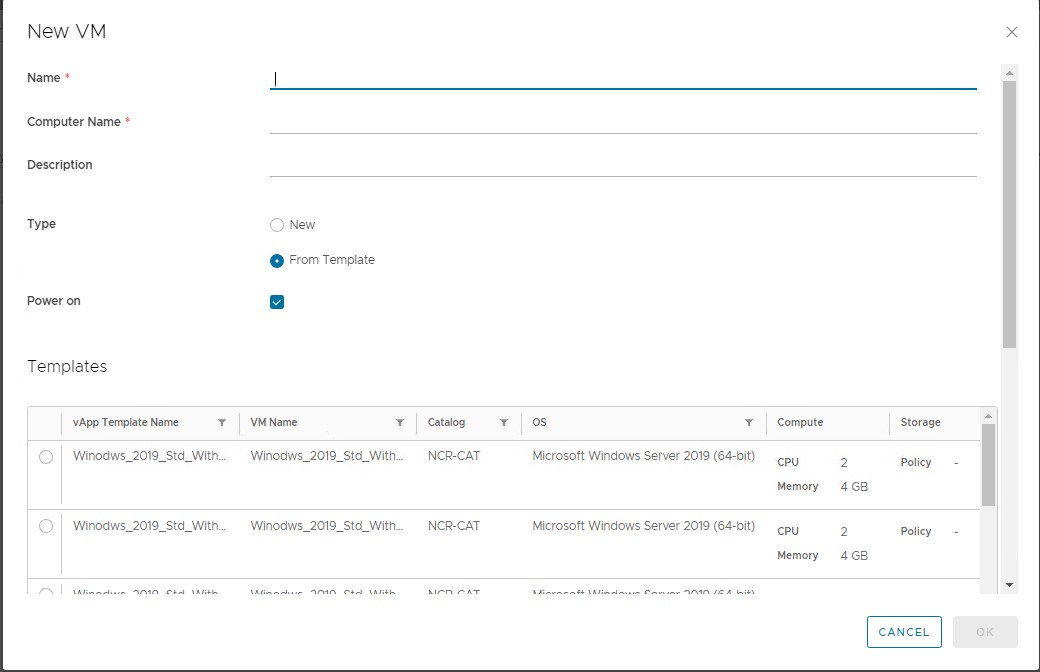Select the first Windows 2019 template row
Screen dimensions: 1040x672
pyautogui.click(x=45, y=457)
